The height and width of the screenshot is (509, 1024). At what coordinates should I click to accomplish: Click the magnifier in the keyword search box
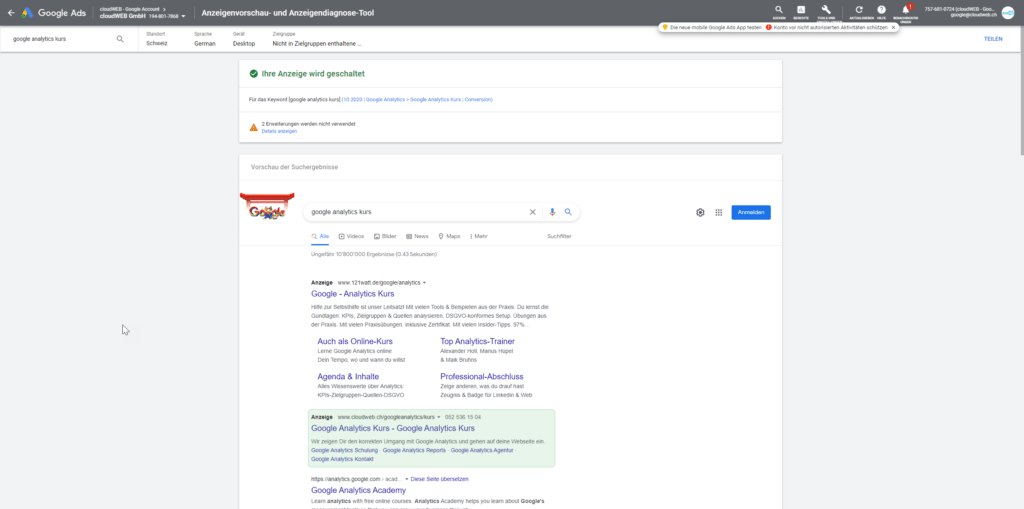coord(120,39)
